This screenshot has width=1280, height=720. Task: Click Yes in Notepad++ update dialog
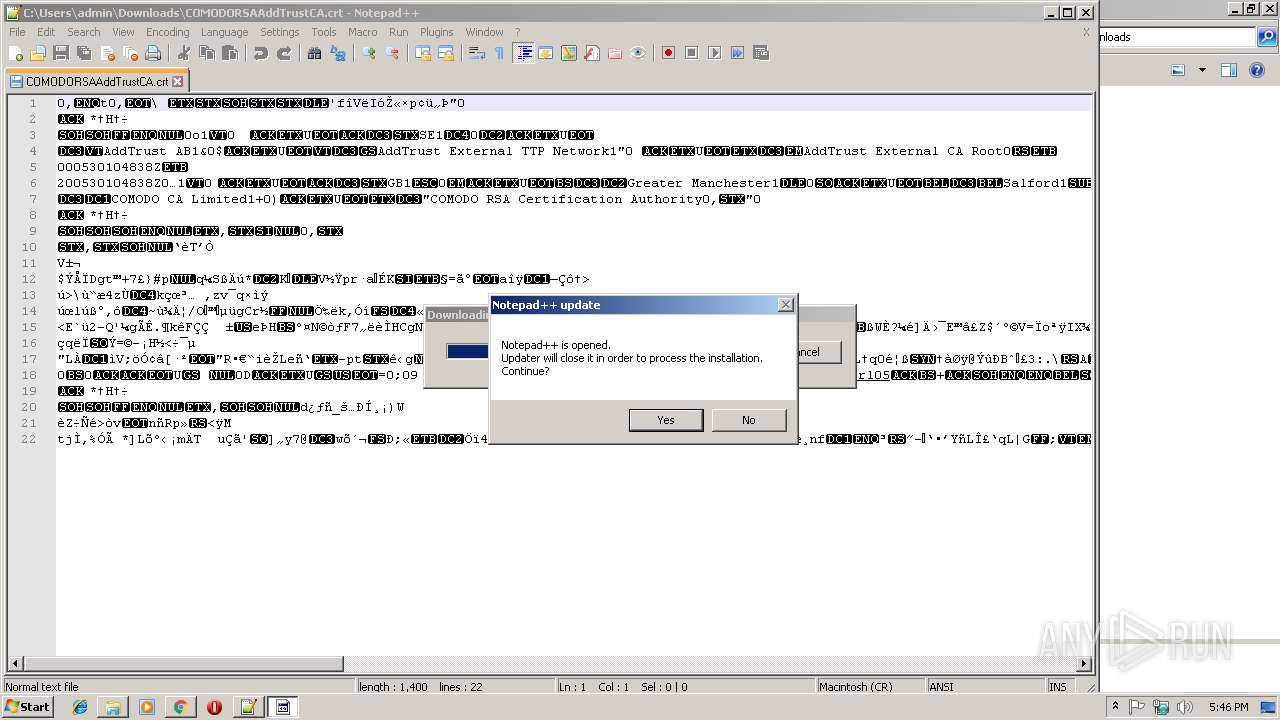coord(666,420)
